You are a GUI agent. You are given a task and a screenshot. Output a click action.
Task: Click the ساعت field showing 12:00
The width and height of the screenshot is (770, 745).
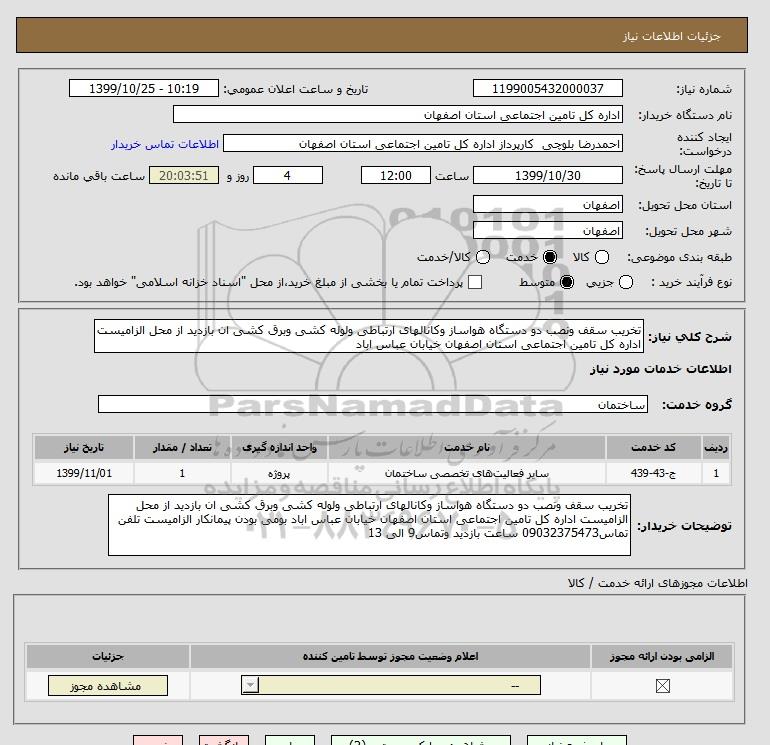point(396,175)
